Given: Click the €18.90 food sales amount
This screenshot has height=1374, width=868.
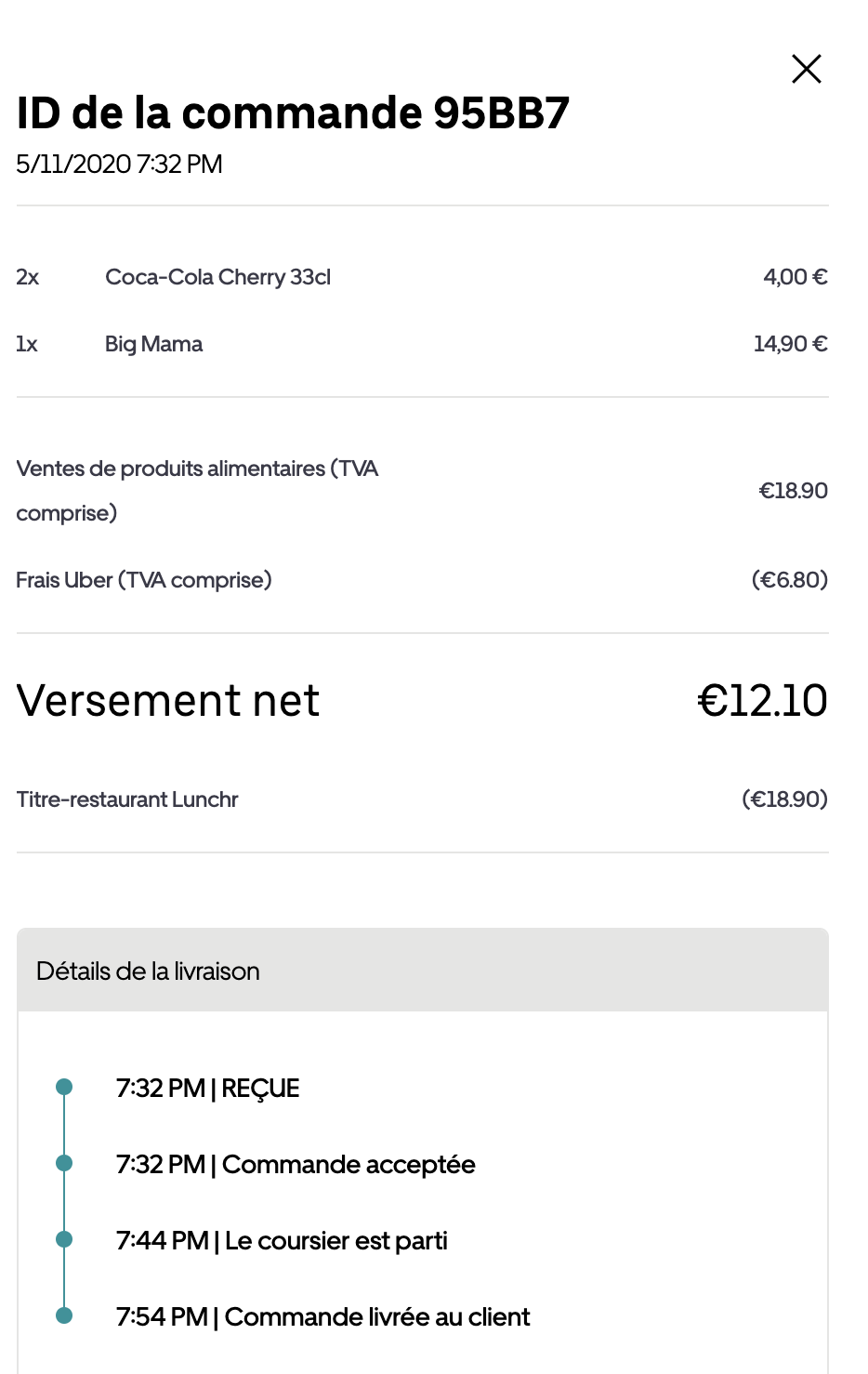Looking at the screenshot, I should [x=793, y=491].
